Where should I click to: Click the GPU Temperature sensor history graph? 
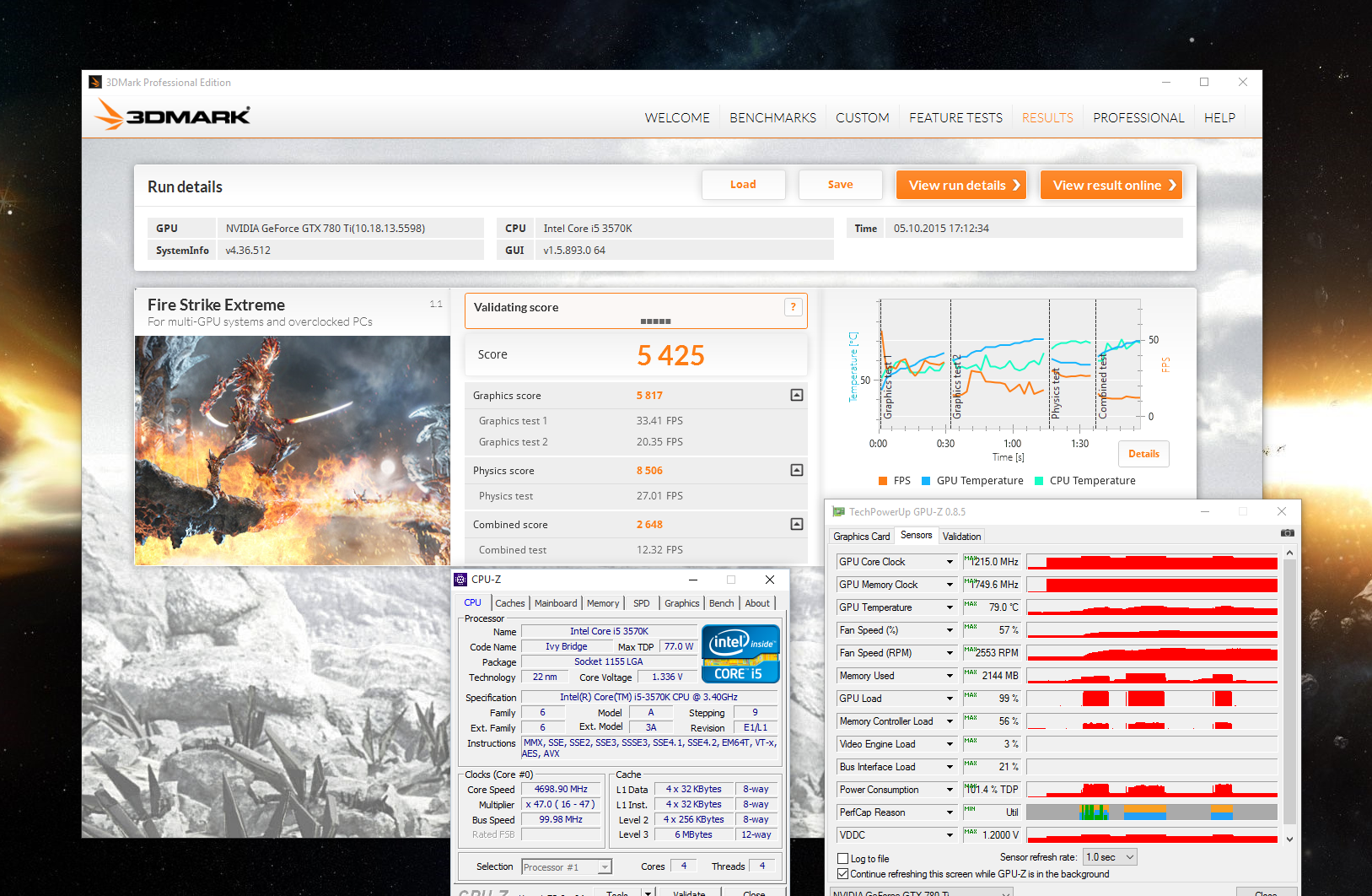click(x=1152, y=607)
